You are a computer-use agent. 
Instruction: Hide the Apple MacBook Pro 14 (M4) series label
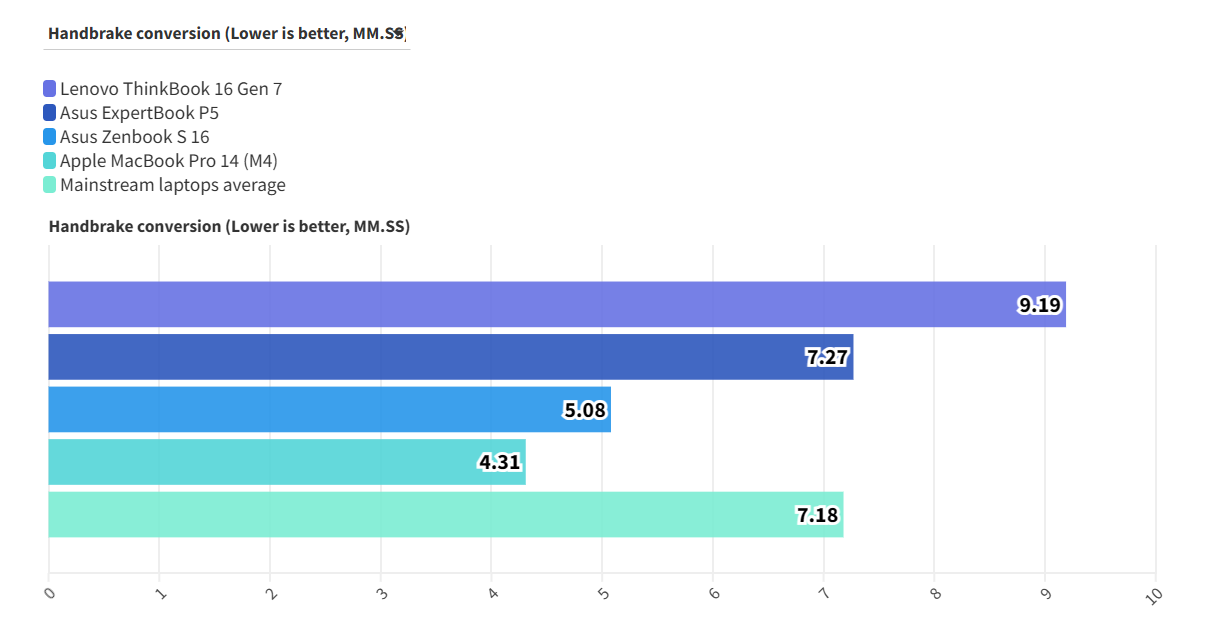pos(168,161)
